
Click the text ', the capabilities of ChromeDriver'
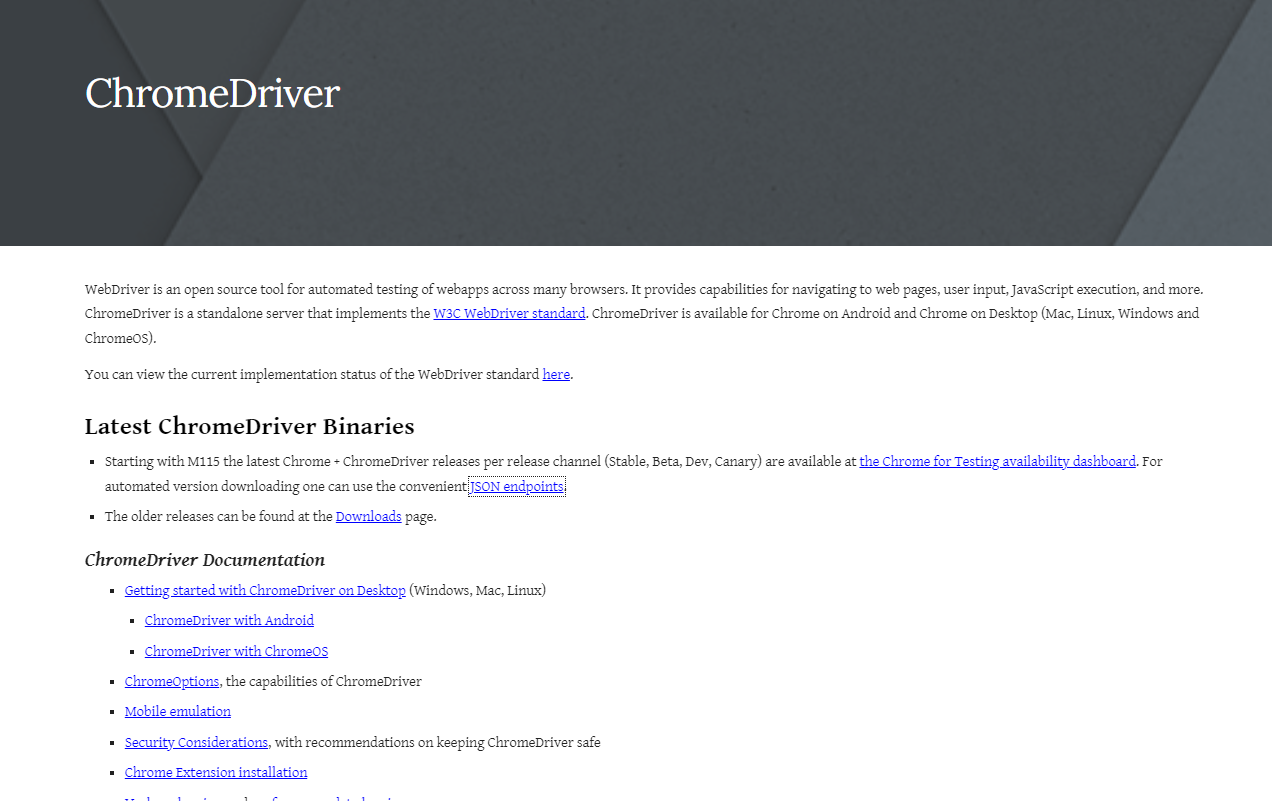[x=321, y=682]
